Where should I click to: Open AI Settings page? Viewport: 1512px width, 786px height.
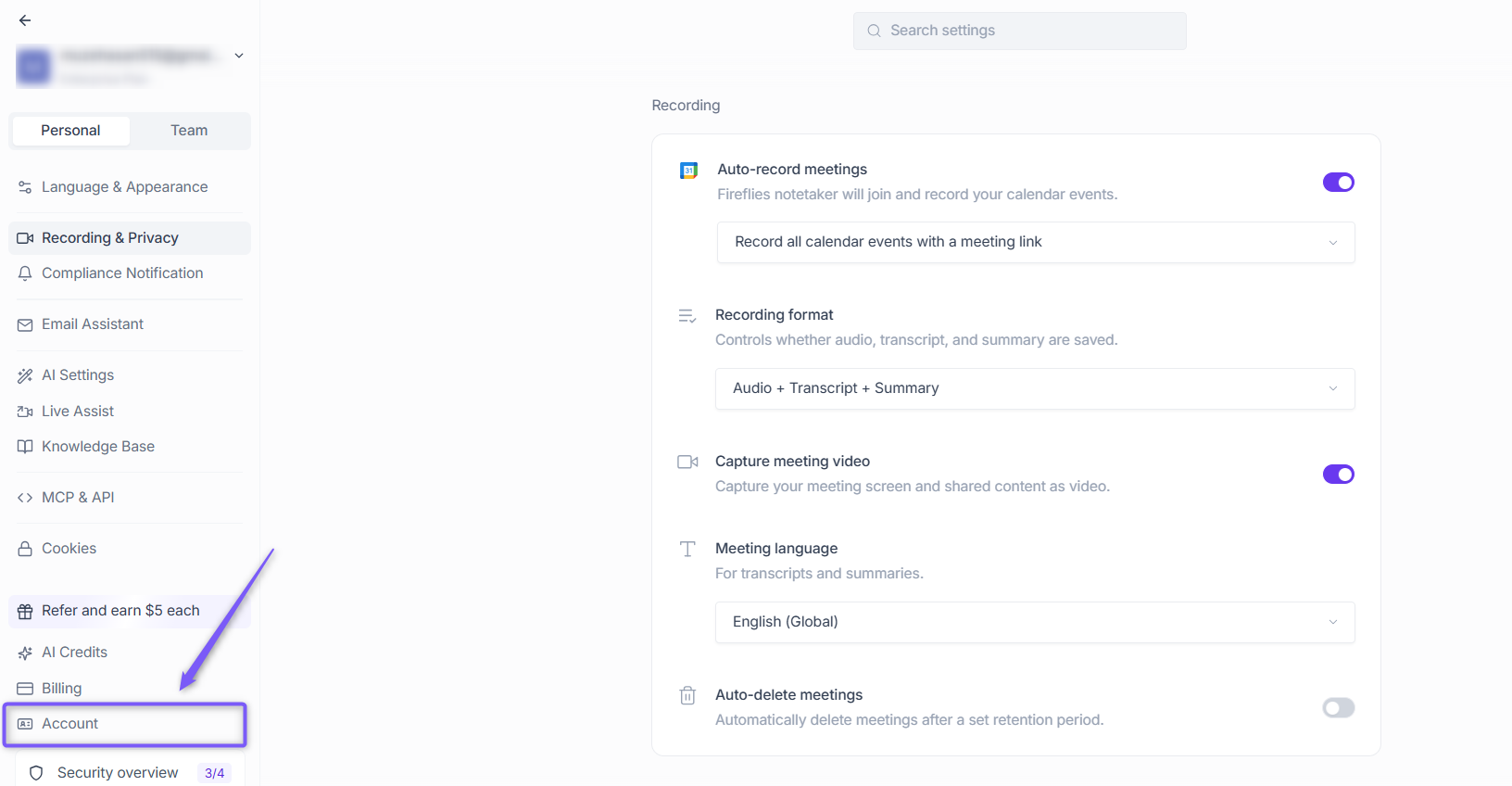130,375
